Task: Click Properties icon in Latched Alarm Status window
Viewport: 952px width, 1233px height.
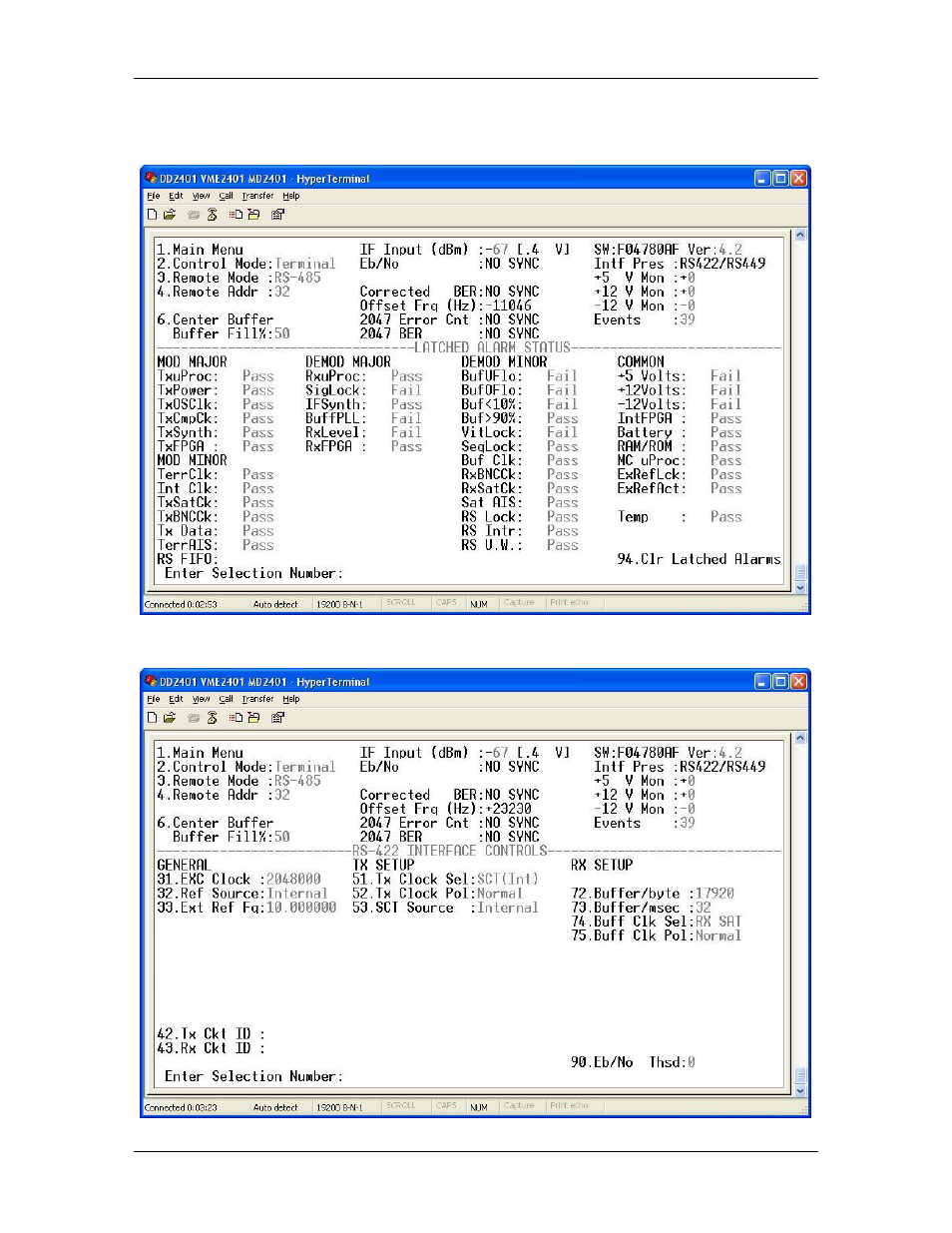Action: click(277, 214)
